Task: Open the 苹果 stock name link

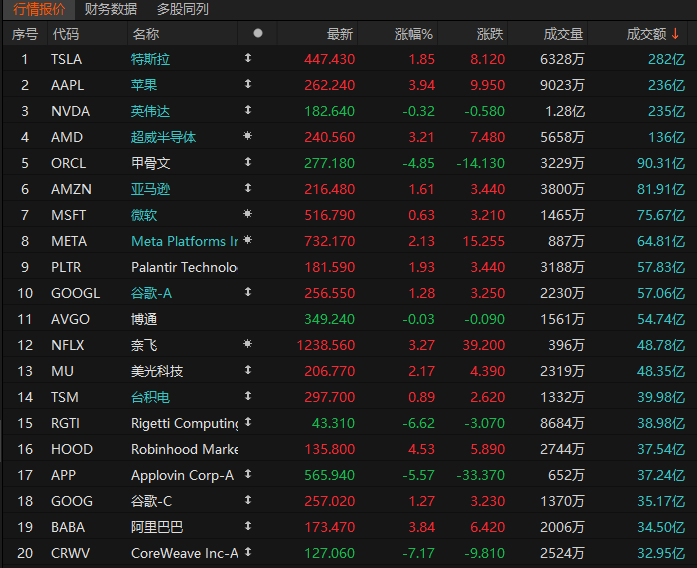Action: tap(144, 85)
